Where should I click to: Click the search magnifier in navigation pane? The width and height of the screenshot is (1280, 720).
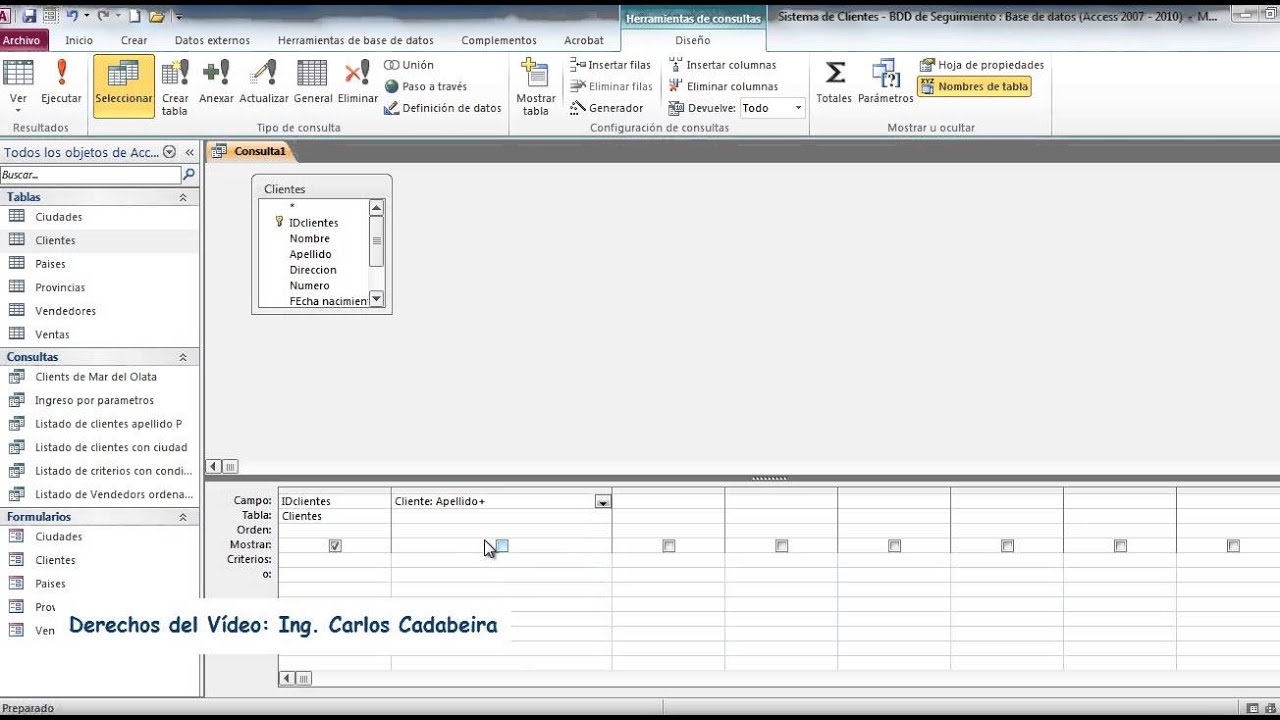(189, 174)
